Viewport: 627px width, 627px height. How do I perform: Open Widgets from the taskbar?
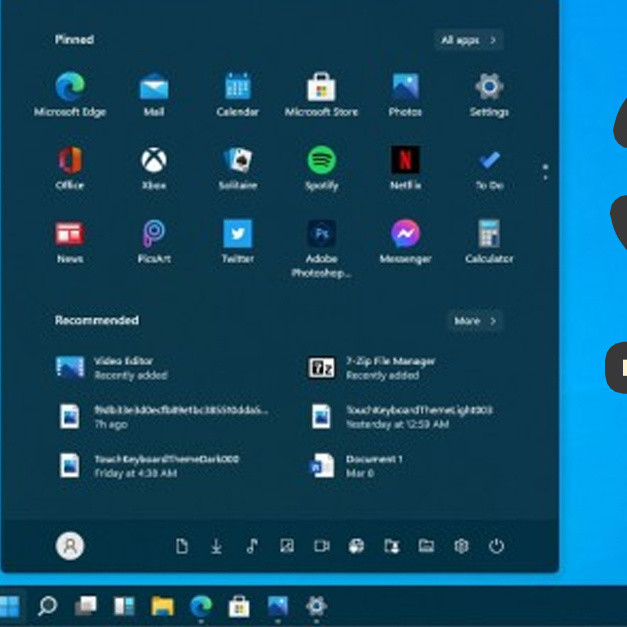click(x=124, y=606)
